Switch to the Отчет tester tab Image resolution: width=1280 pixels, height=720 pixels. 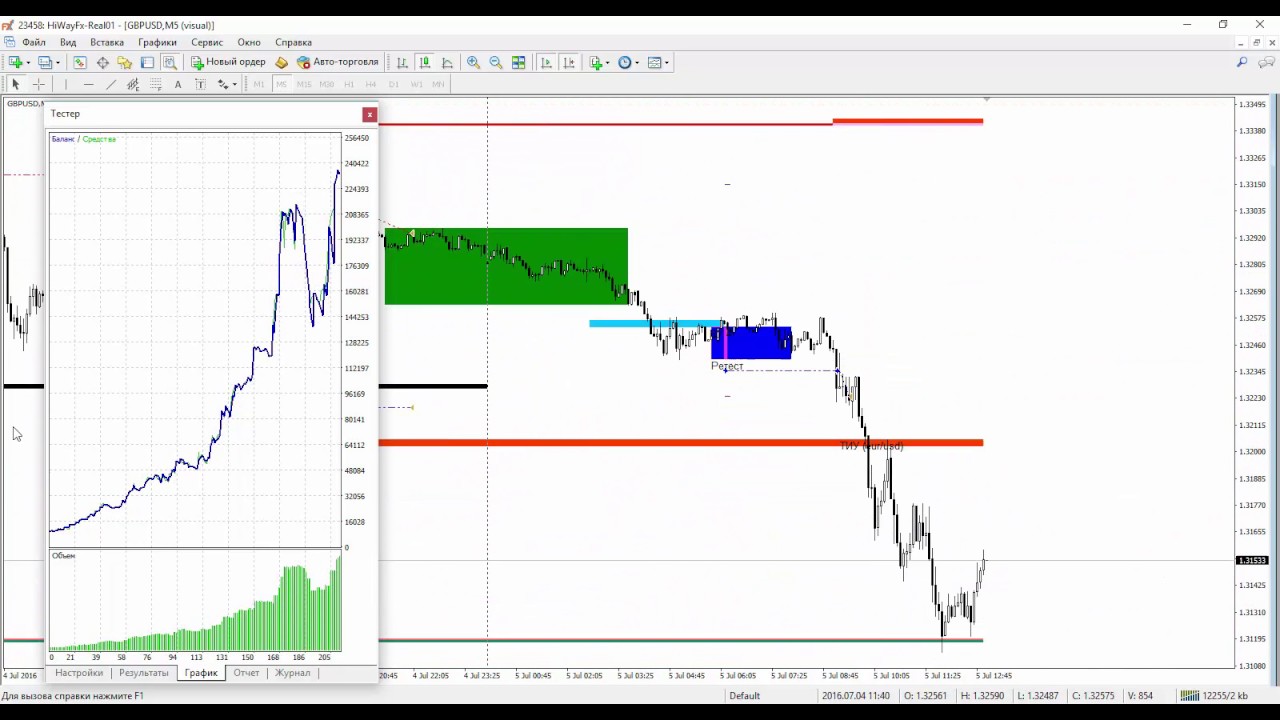(246, 673)
